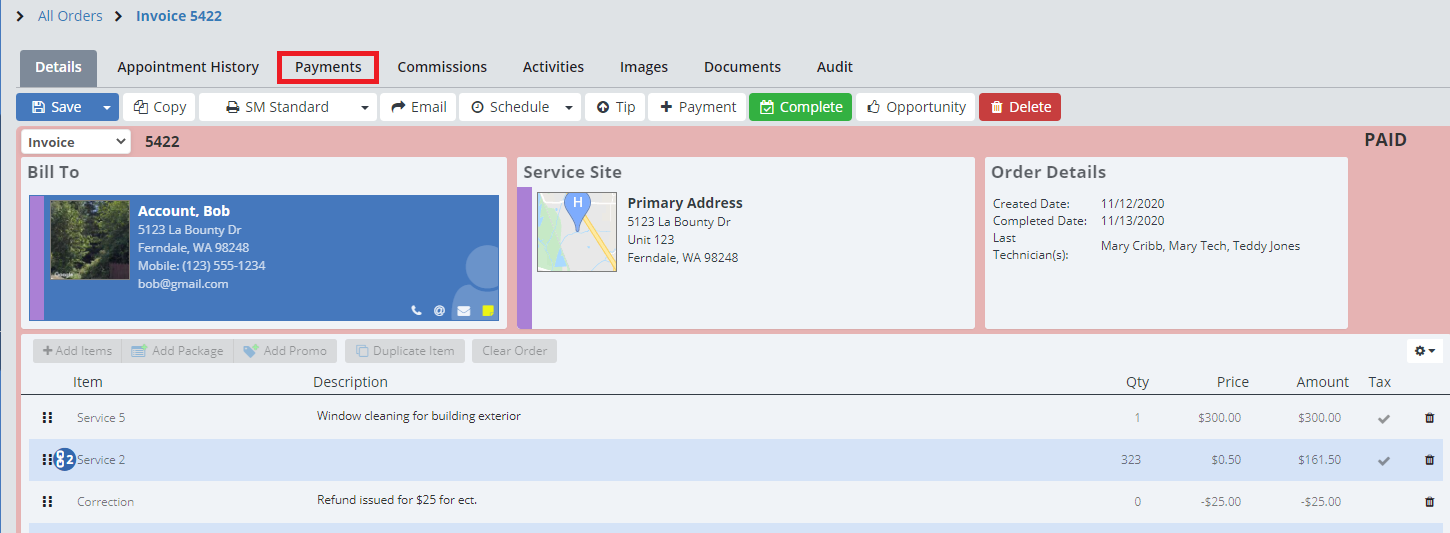Click the phone icon on Bob's account card
1450x533 pixels.
pyautogui.click(x=416, y=311)
